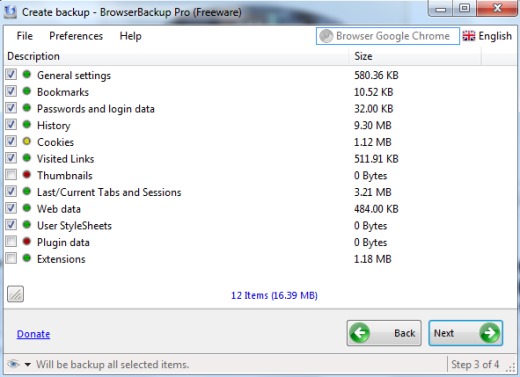Click the red status dot beside Plugin data
Image resolution: width=520 pixels, height=377 pixels.
pyautogui.click(x=27, y=241)
